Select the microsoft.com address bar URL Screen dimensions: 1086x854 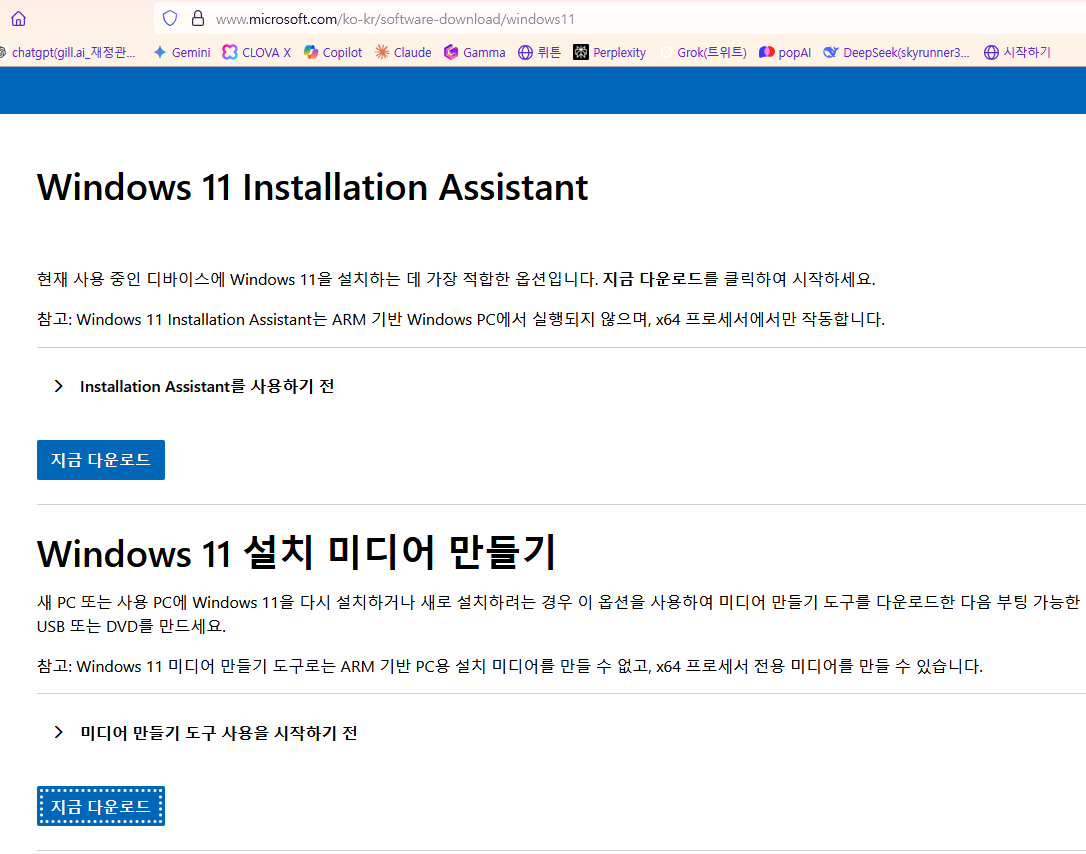click(395, 19)
